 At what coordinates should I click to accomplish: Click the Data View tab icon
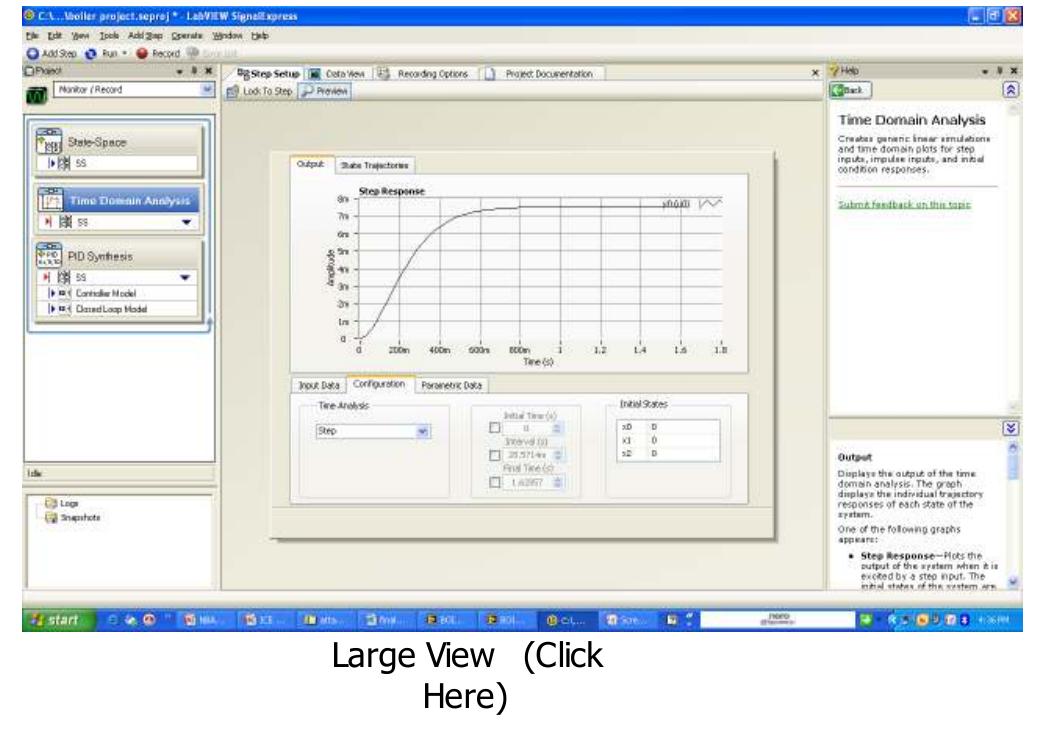(x=315, y=74)
